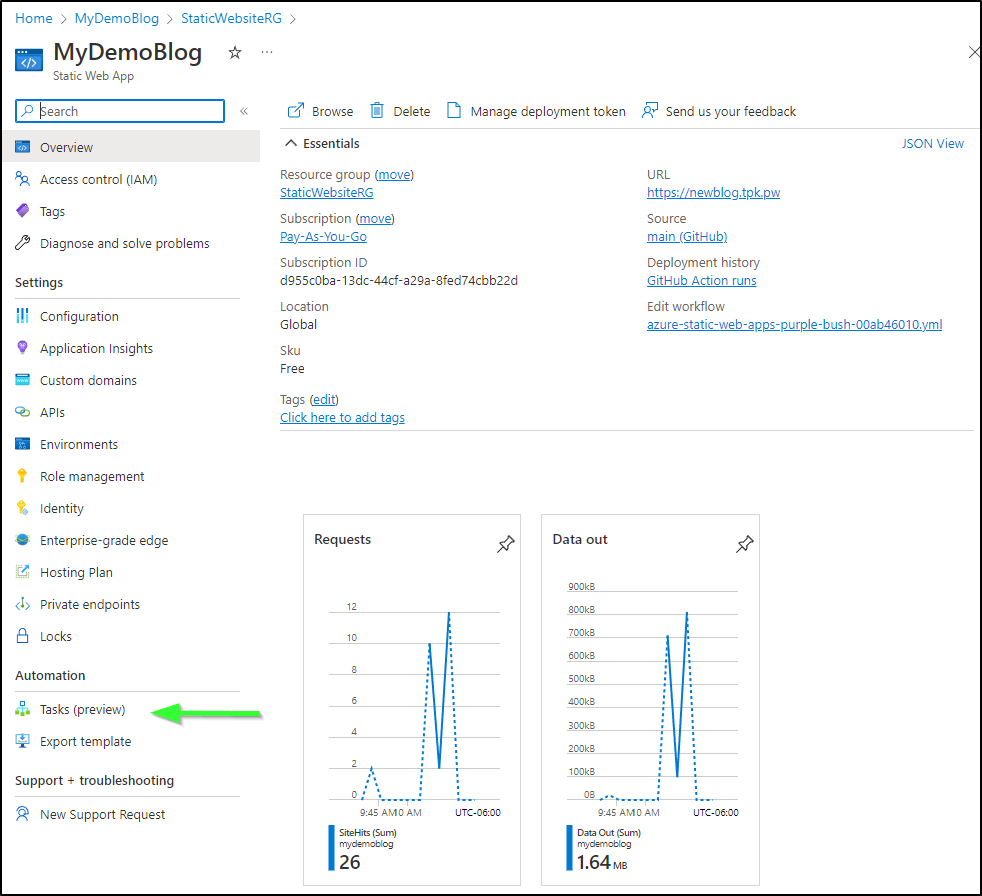Screen dimensions: 982x896
Task: Go to Home breadcrumb
Action: [34, 18]
